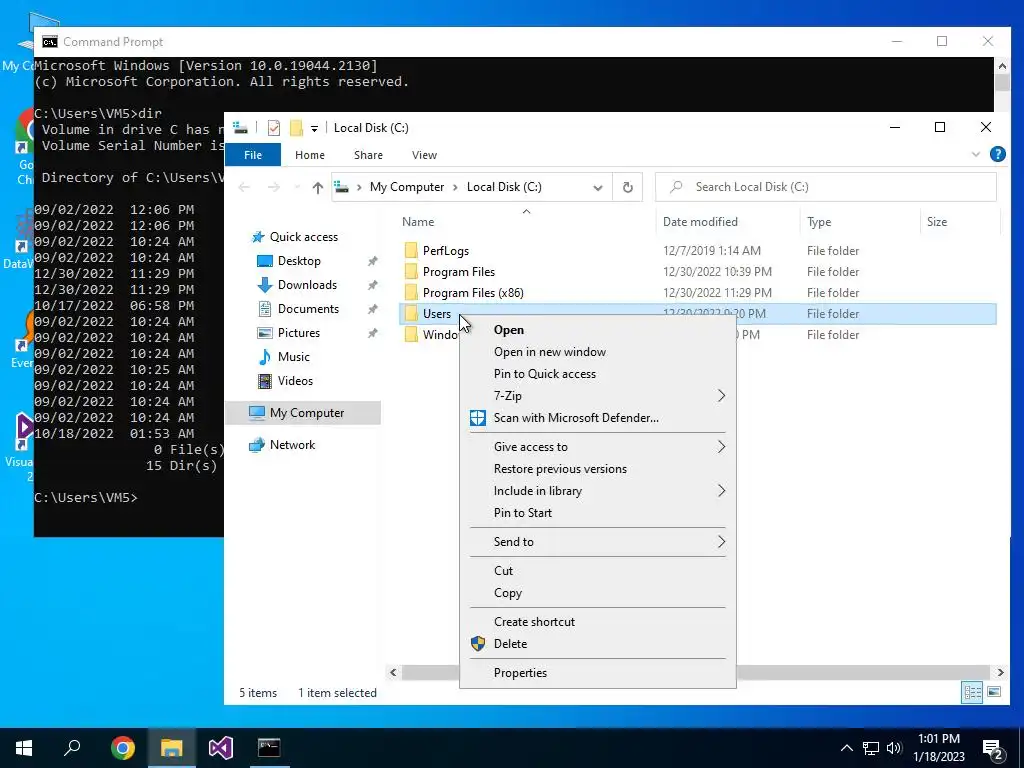Click horizontal scrollbar left arrow in Explorer
Screen dimensions: 1024x768
coord(393,672)
